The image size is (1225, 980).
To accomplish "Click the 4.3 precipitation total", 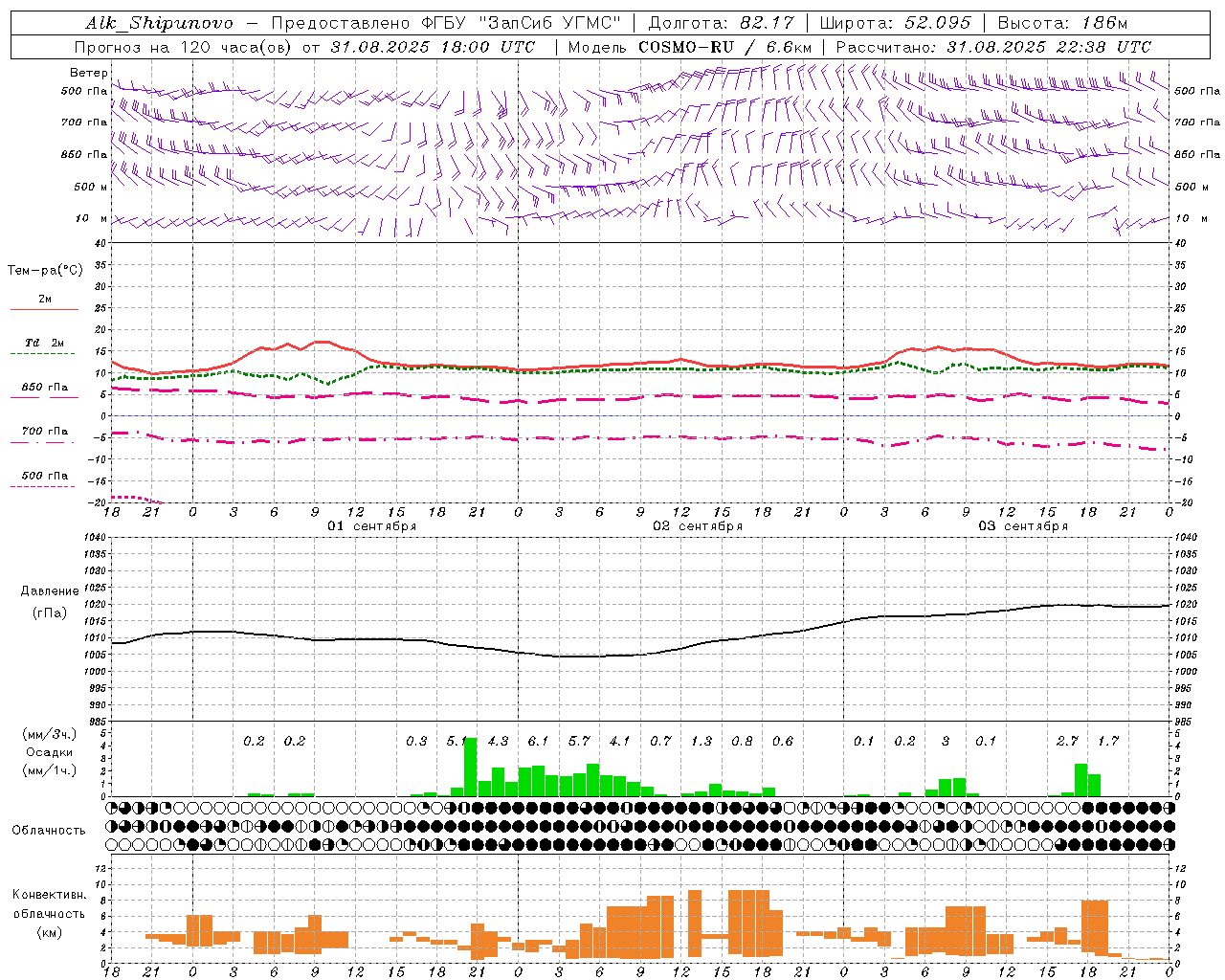I will point(498,741).
